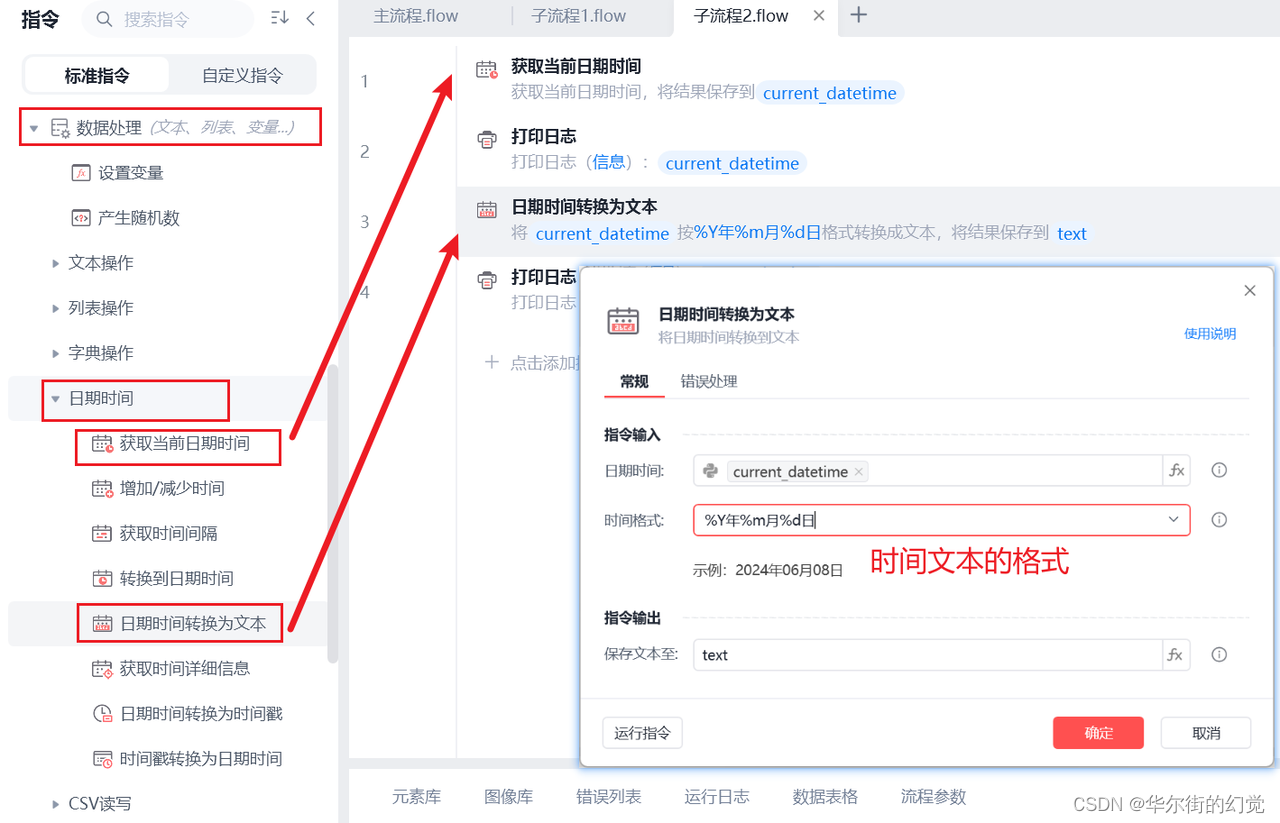
Task: Click the fx button next to 保存文本至 field
Action: click(x=1176, y=655)
